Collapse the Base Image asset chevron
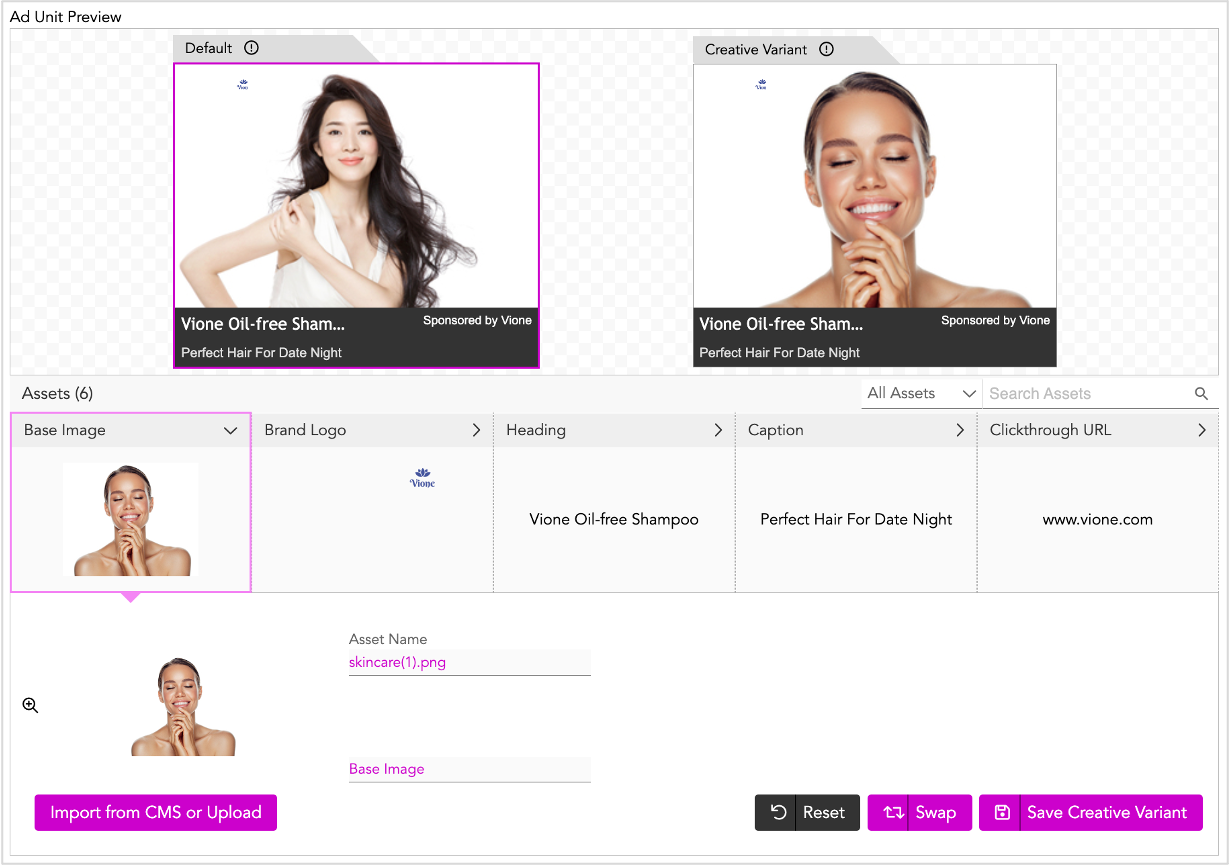 click(x=231, y=431)
